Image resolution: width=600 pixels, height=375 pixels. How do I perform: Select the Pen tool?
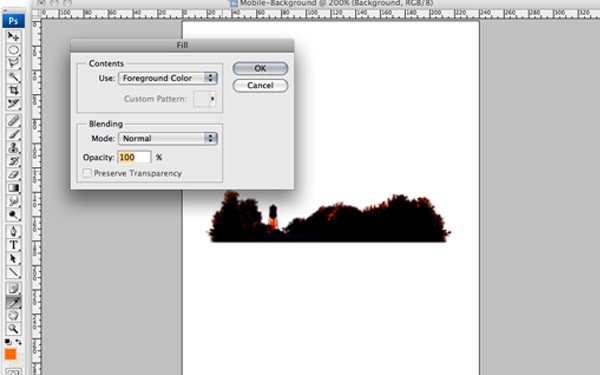[x=13, y=232]
